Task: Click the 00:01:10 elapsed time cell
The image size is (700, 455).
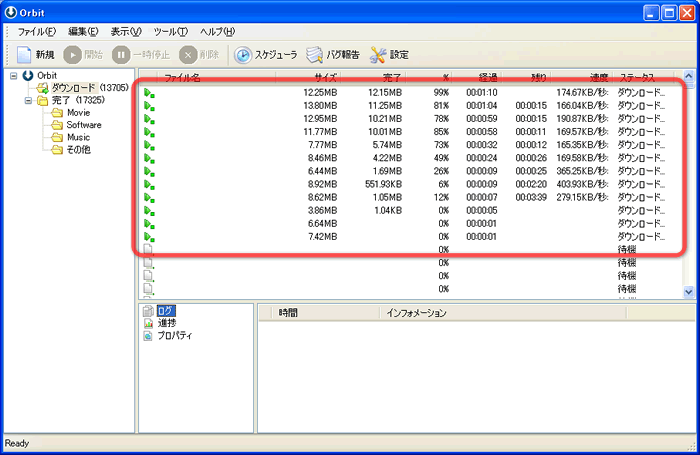Action: (482, 92)
